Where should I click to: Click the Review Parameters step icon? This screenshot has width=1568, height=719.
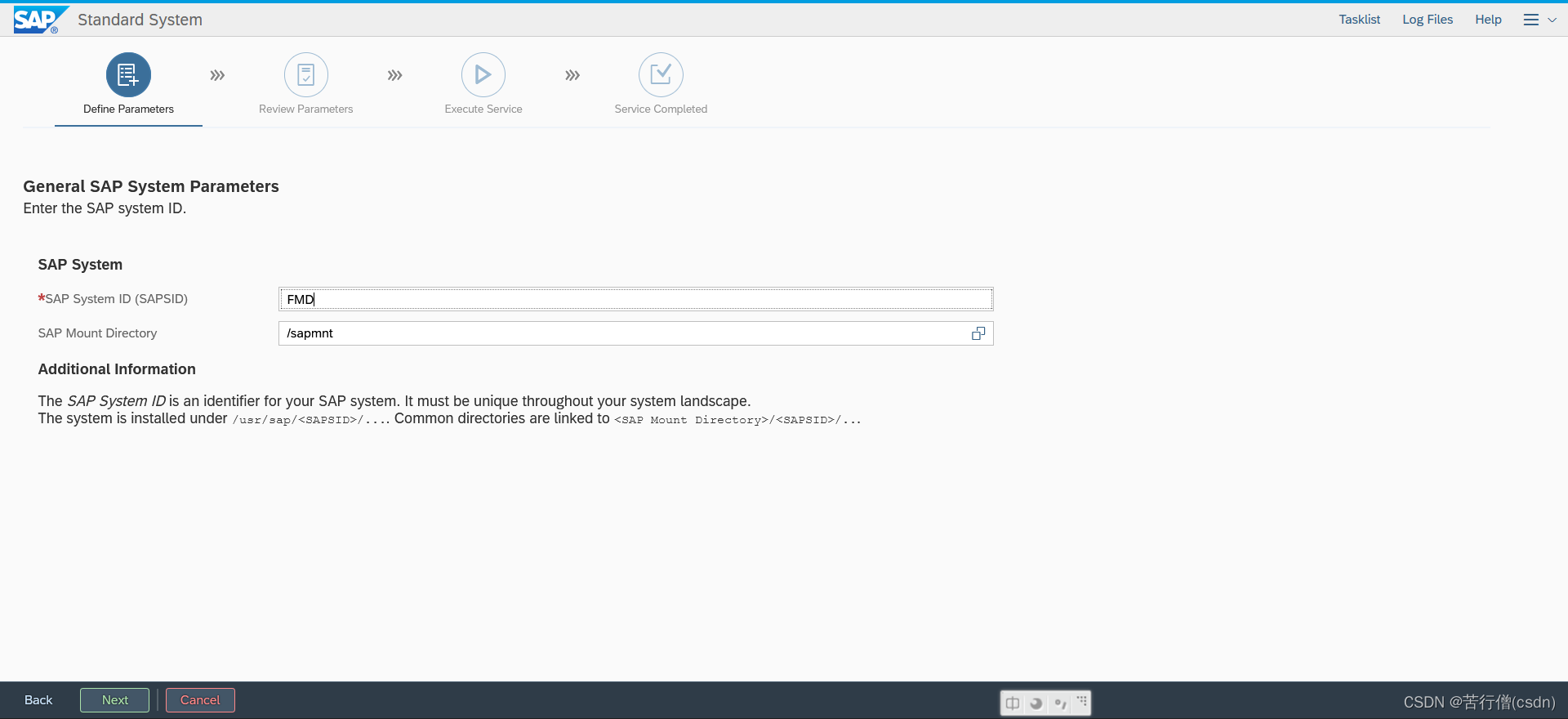(x=306, y=75)
